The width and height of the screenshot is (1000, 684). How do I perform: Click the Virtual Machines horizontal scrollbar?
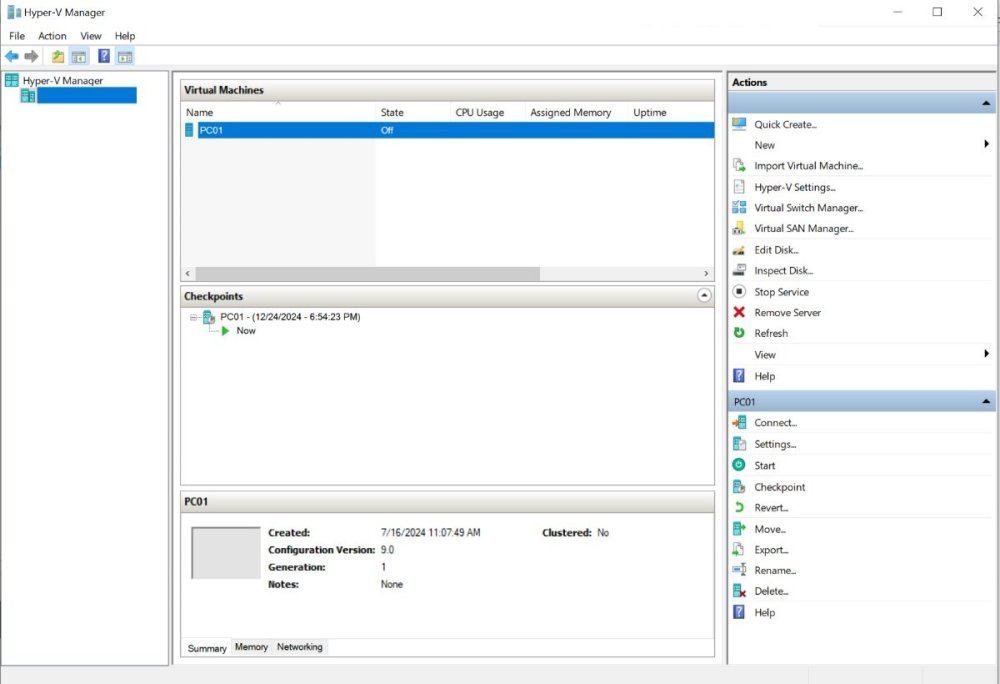[x=367, y=274]
